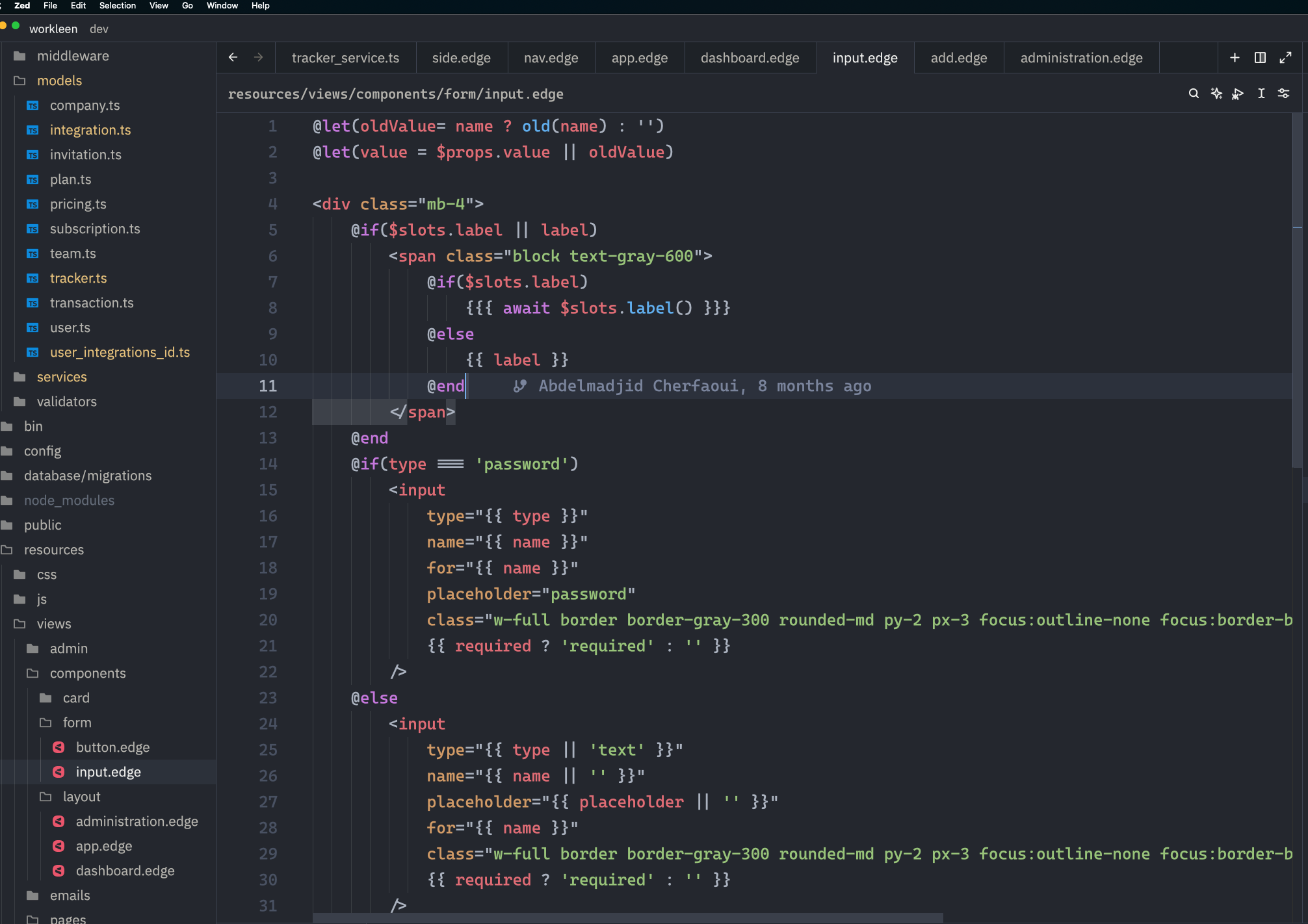Select app.edge in the layout folder

[x=104, y=846]
